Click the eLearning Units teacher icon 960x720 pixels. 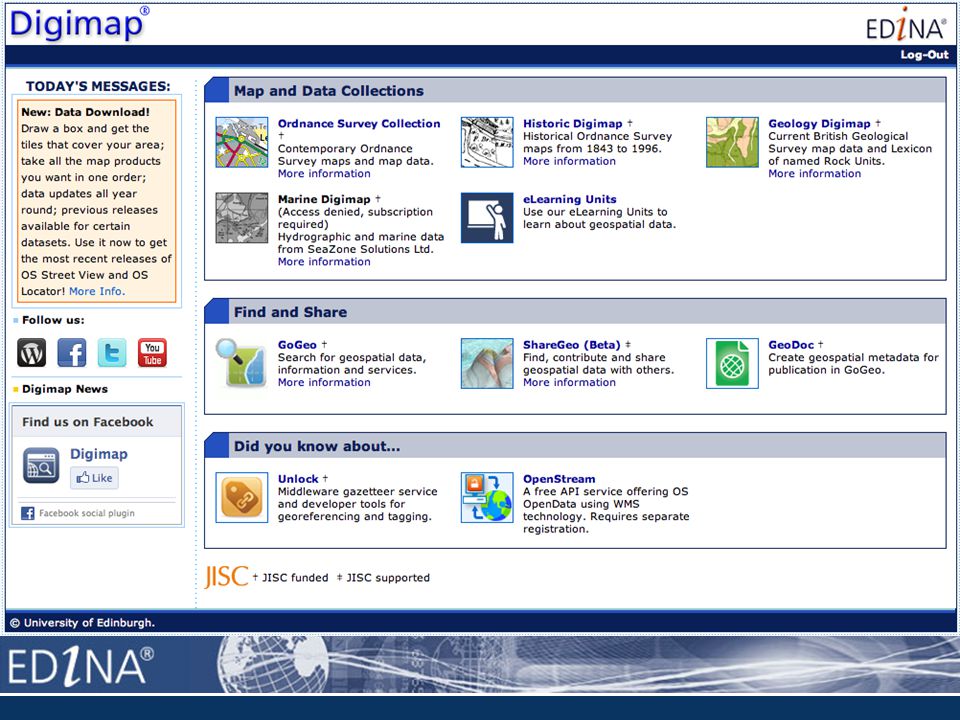click(x=487, y=218)
